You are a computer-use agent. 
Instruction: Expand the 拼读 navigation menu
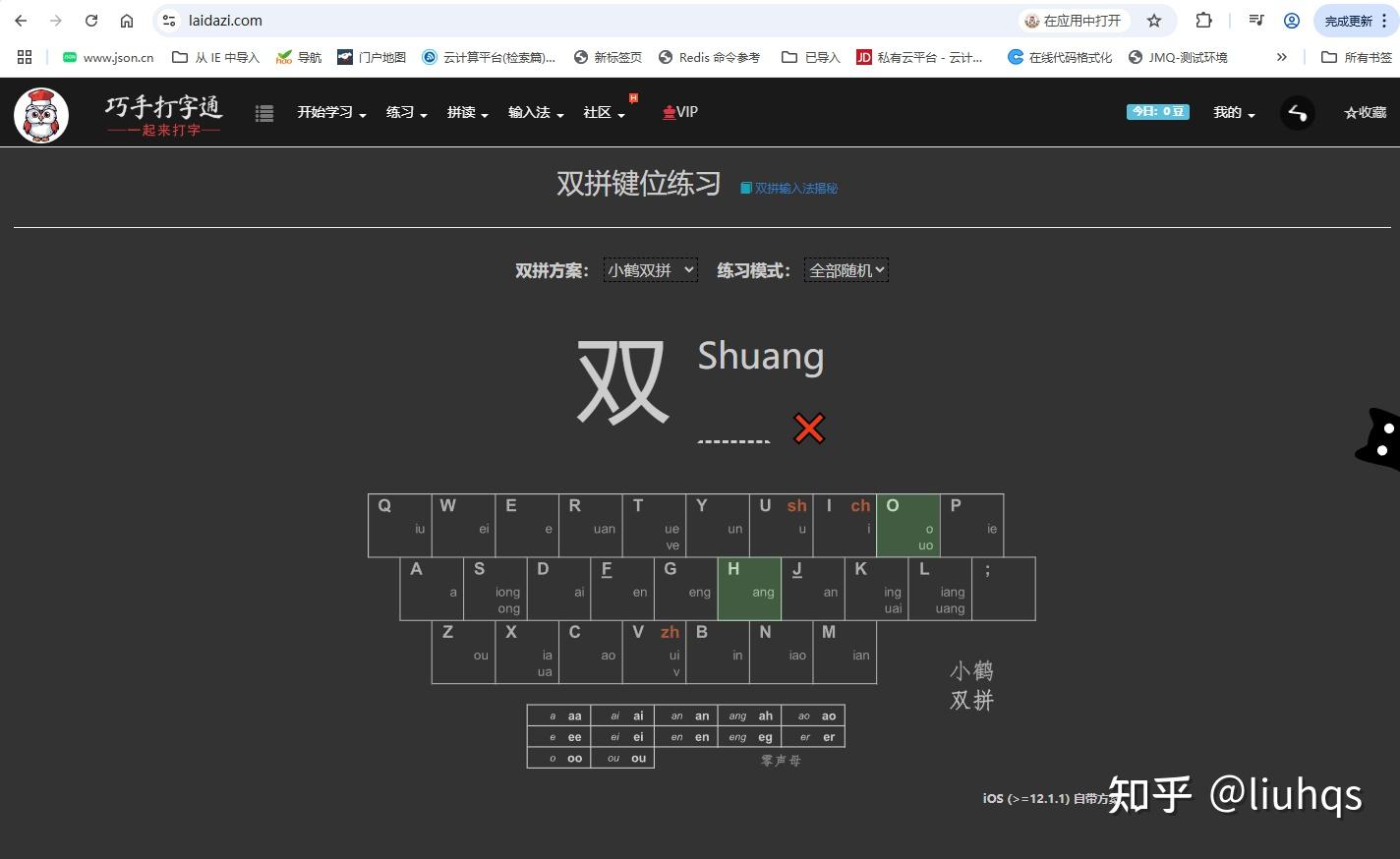click(467, 113)
